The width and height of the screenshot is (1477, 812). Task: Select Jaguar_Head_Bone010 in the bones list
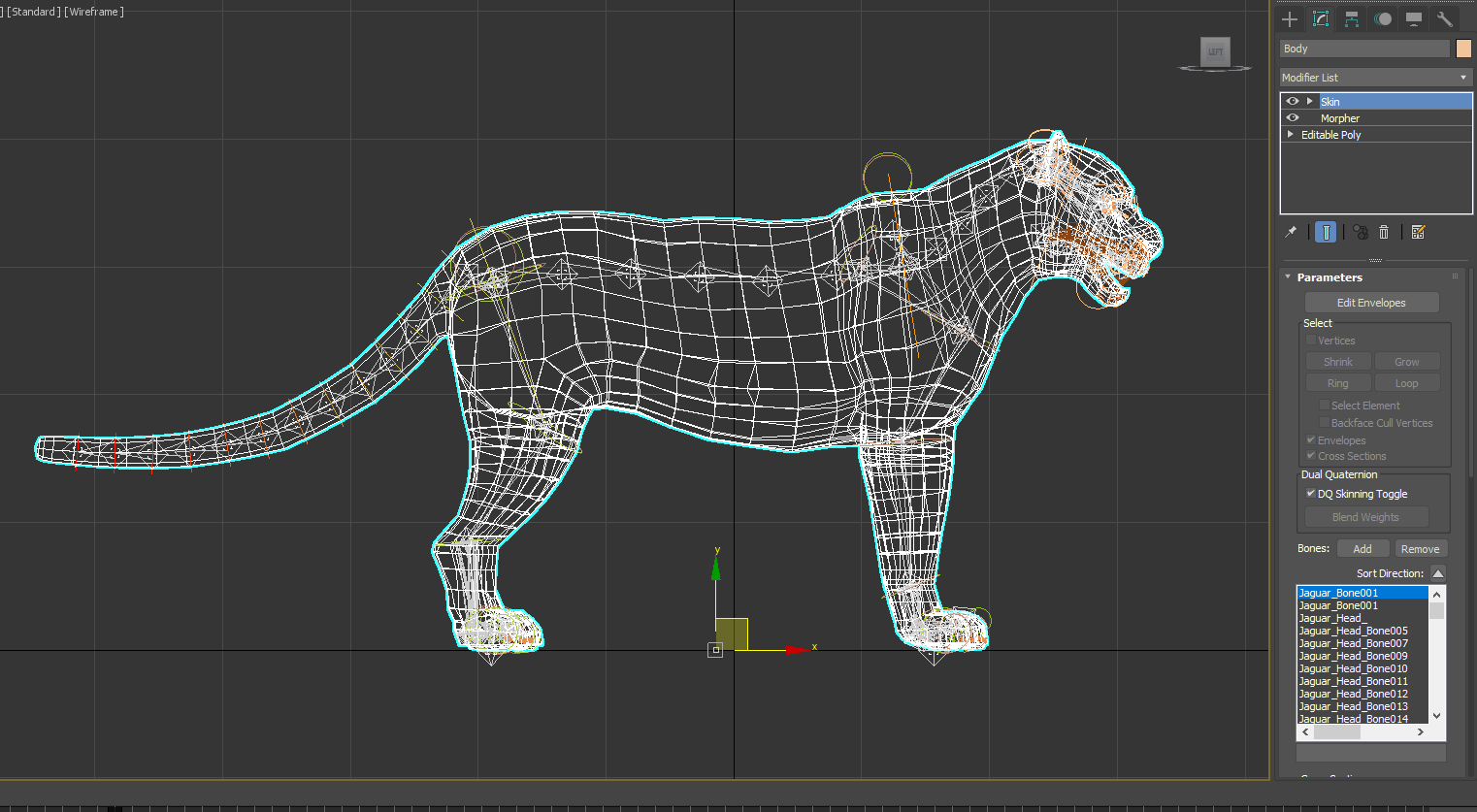1354,668
